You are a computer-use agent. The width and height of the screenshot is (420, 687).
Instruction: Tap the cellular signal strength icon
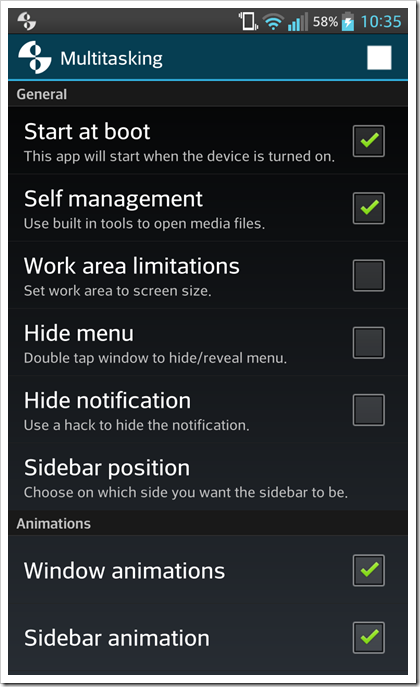(x=298, y=22)
